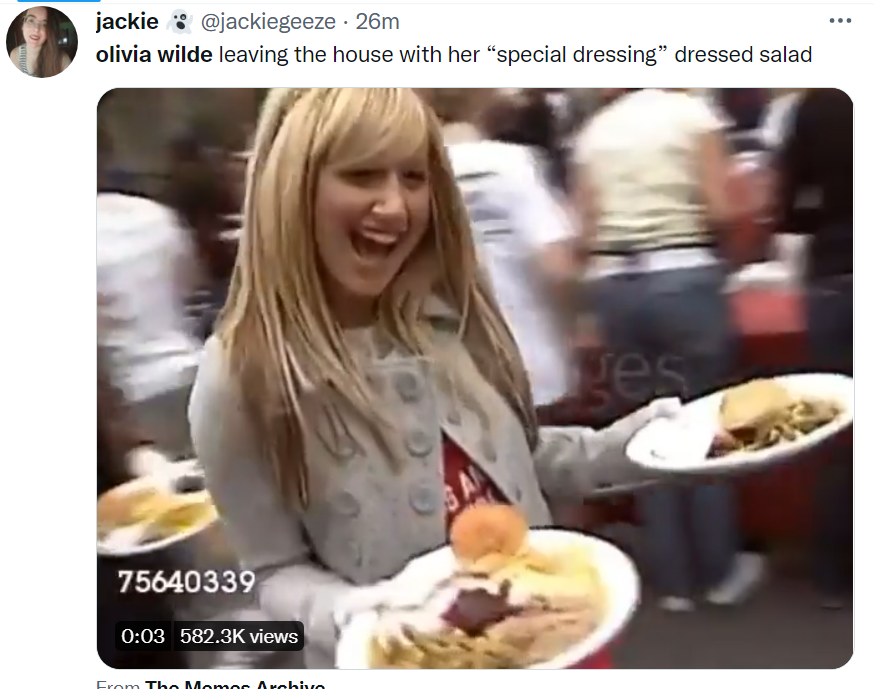Click the plate with bun at bottom

(x=488, y=598)
